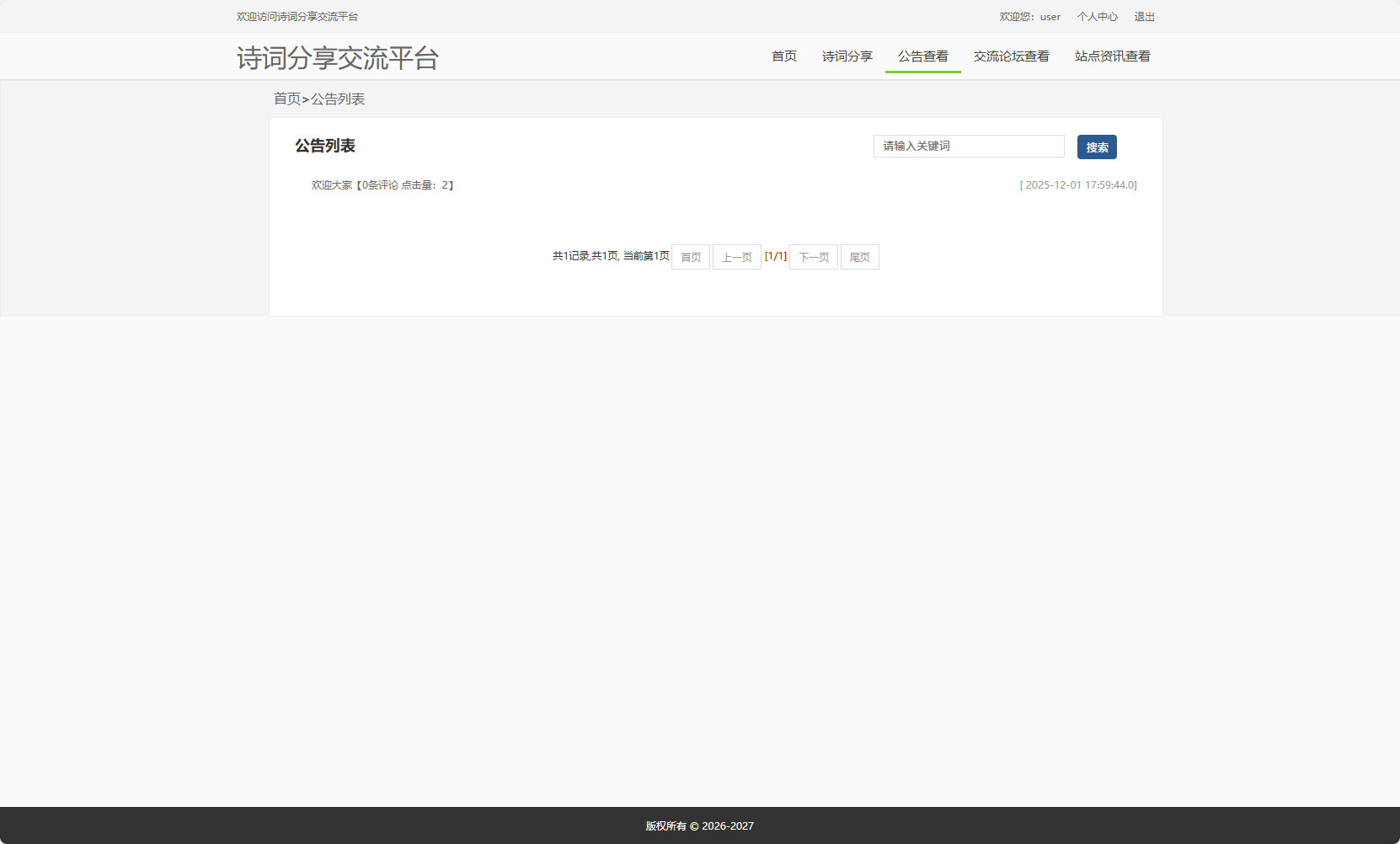Go to 首页 from the navigation bar
Viewport: 1400px width, 844px height.
[x=783, y=56]
